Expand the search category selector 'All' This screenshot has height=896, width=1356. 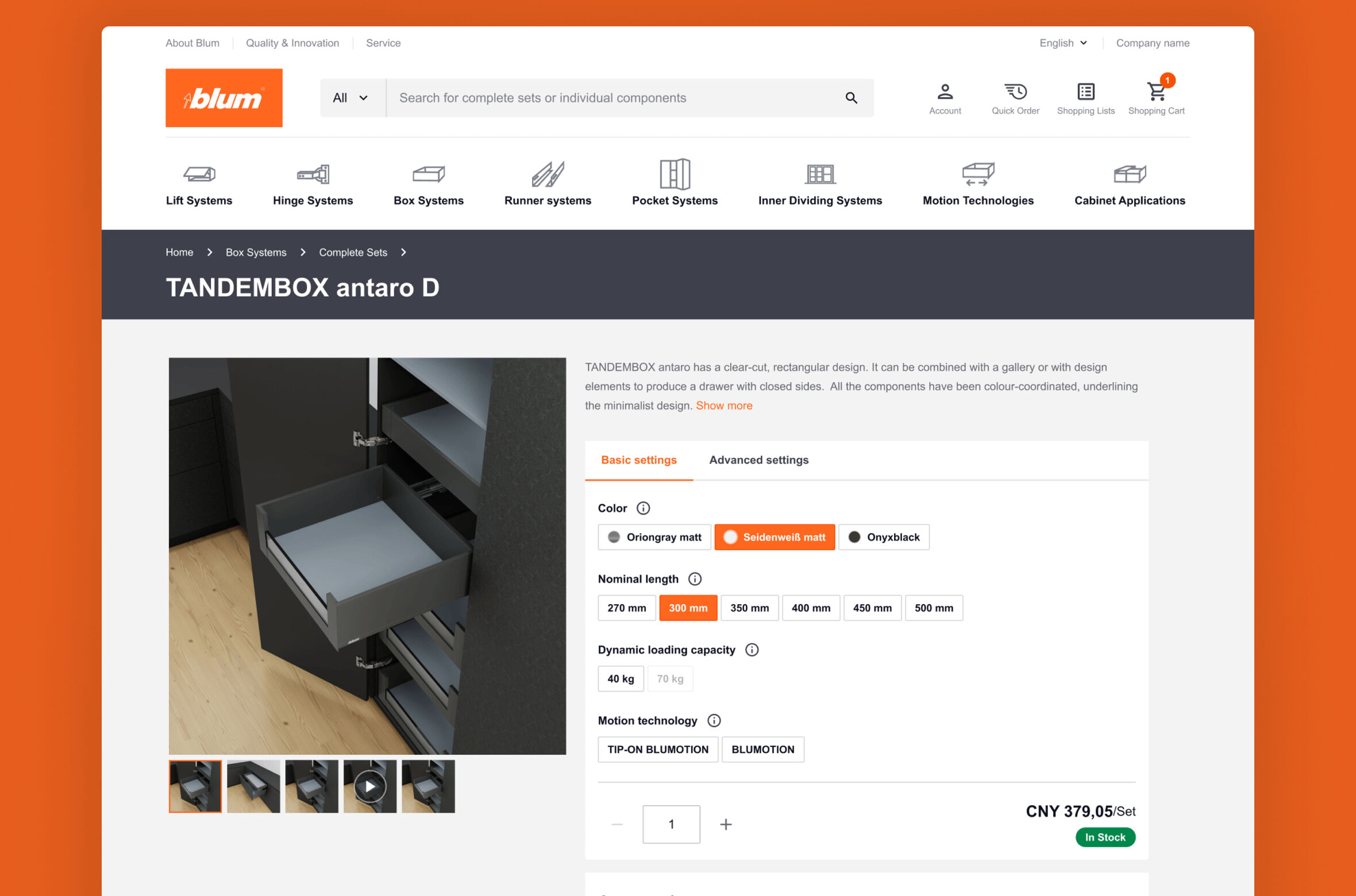350,98
